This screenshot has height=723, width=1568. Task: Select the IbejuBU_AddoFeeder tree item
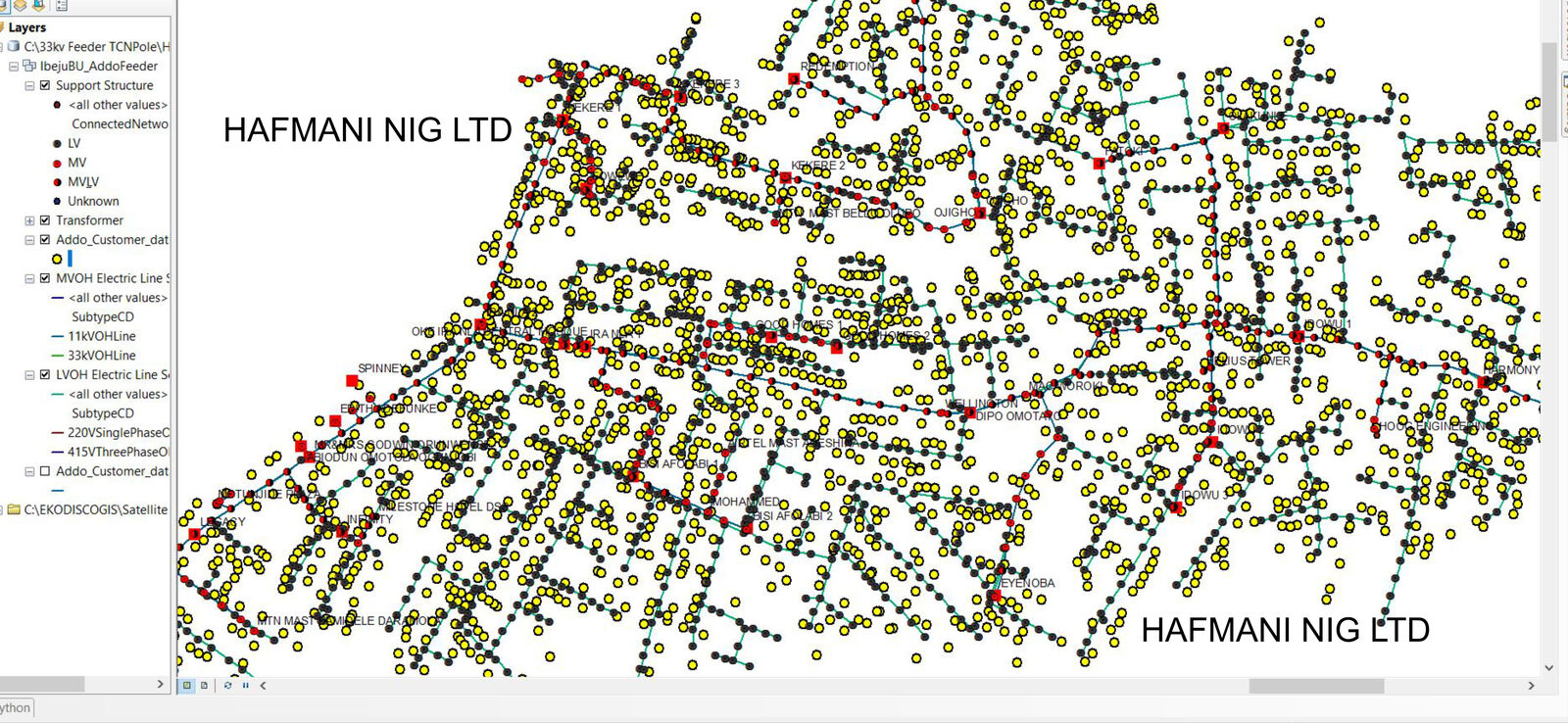pos(99,66)
